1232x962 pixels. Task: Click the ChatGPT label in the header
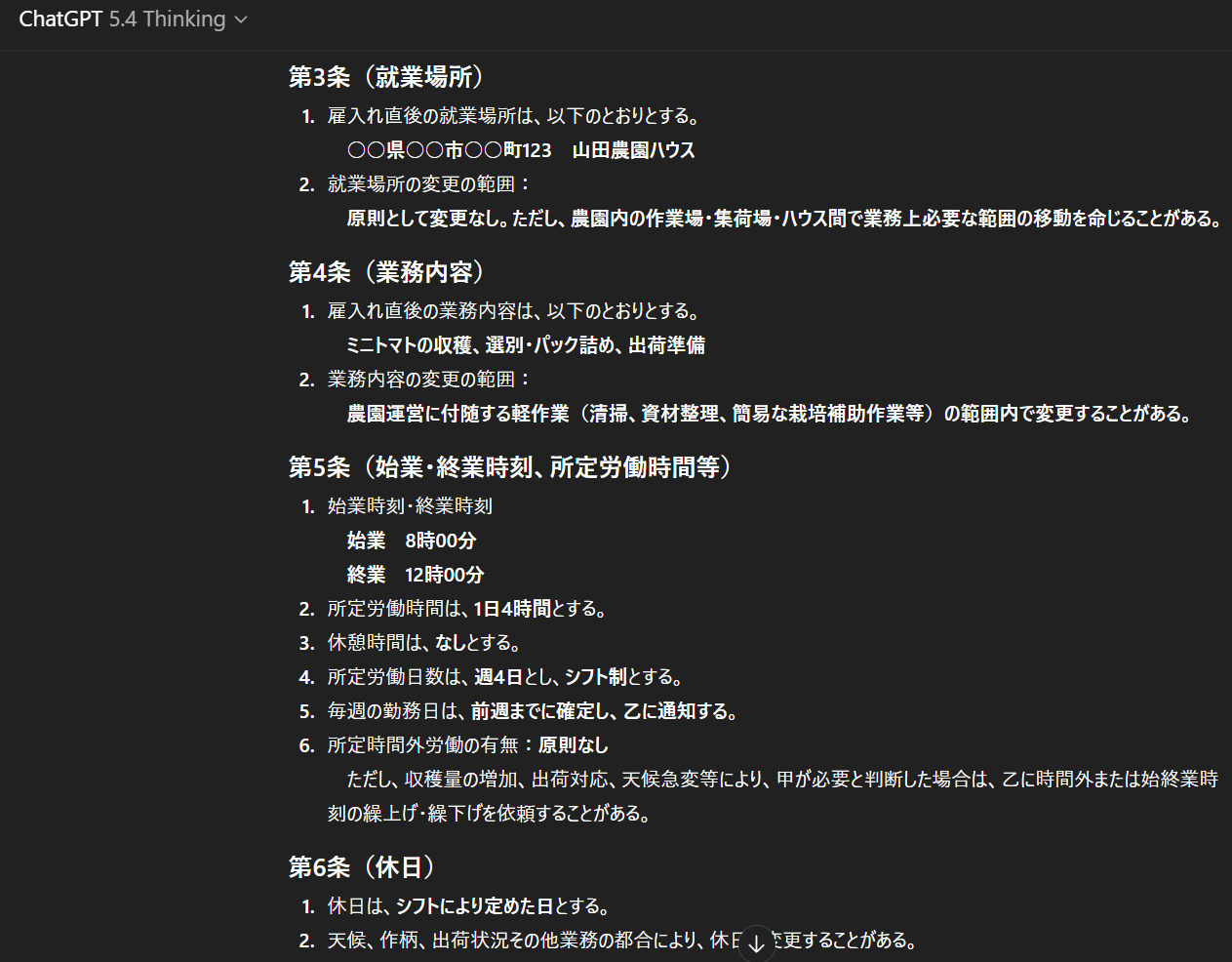[x=60, y=19]
